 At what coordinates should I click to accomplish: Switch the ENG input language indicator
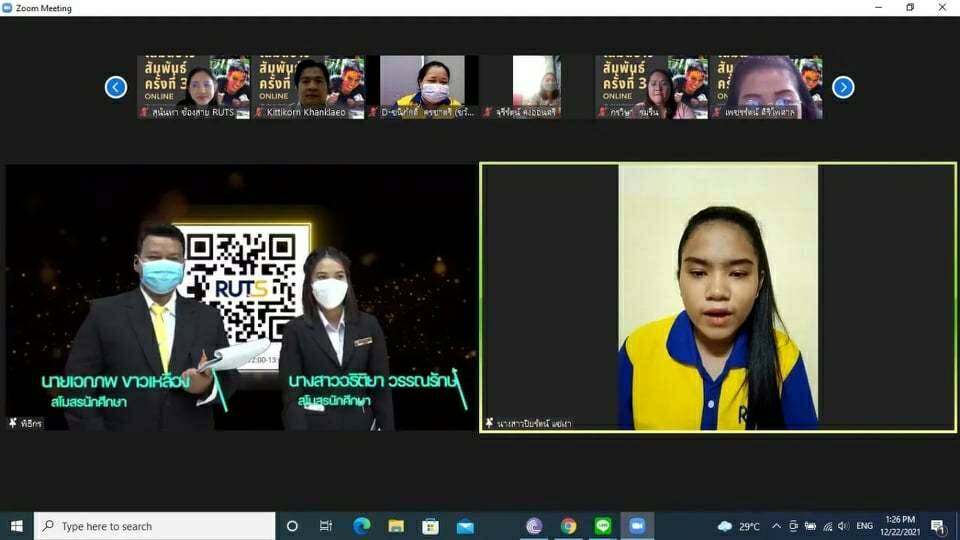click(x=865, y=526)
